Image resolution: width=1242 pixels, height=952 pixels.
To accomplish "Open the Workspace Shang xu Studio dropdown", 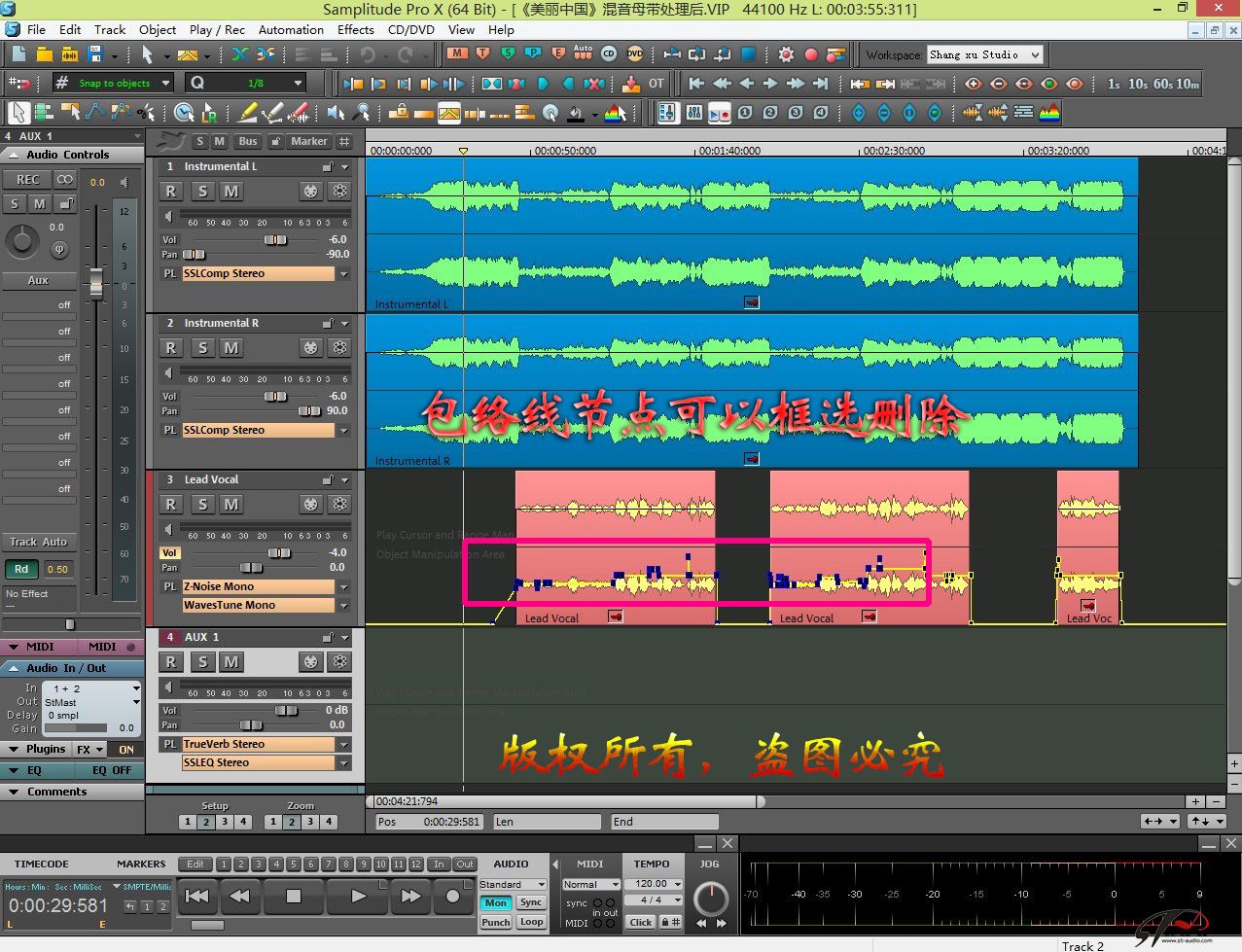I will [1035, 55].
